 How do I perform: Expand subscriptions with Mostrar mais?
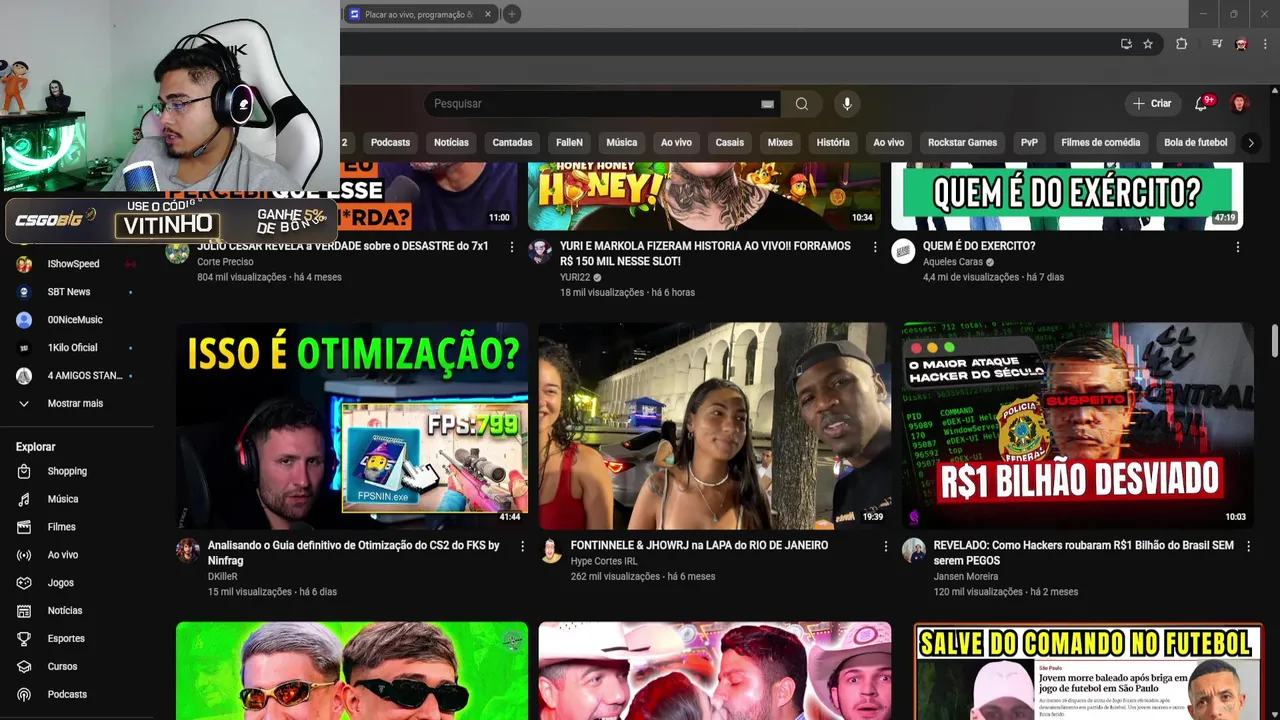77,404
